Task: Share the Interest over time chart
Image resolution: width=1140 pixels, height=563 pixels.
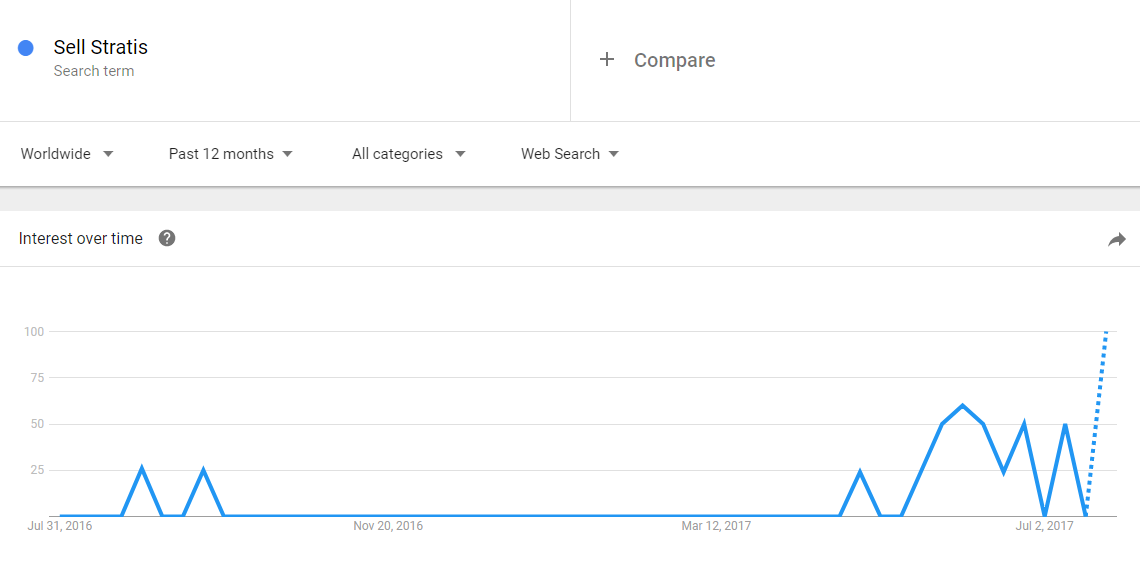Action: 1116,239
